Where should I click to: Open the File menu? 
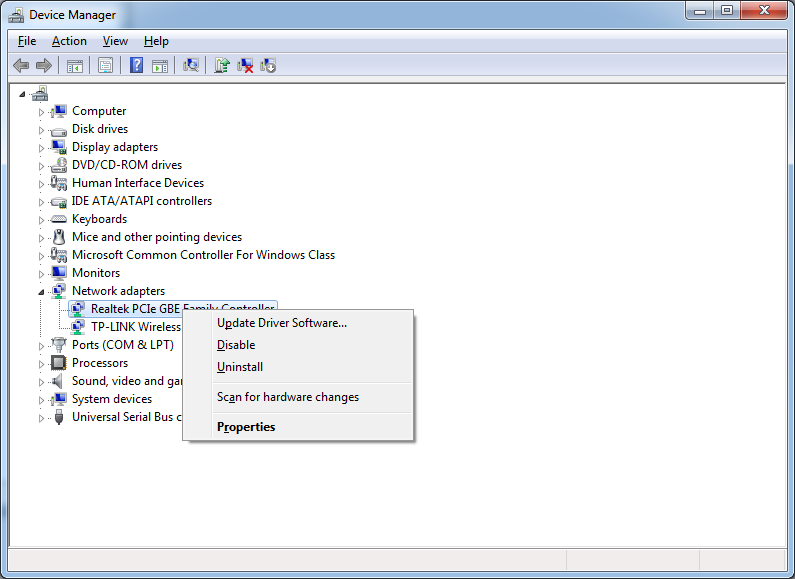pos(27,41)
